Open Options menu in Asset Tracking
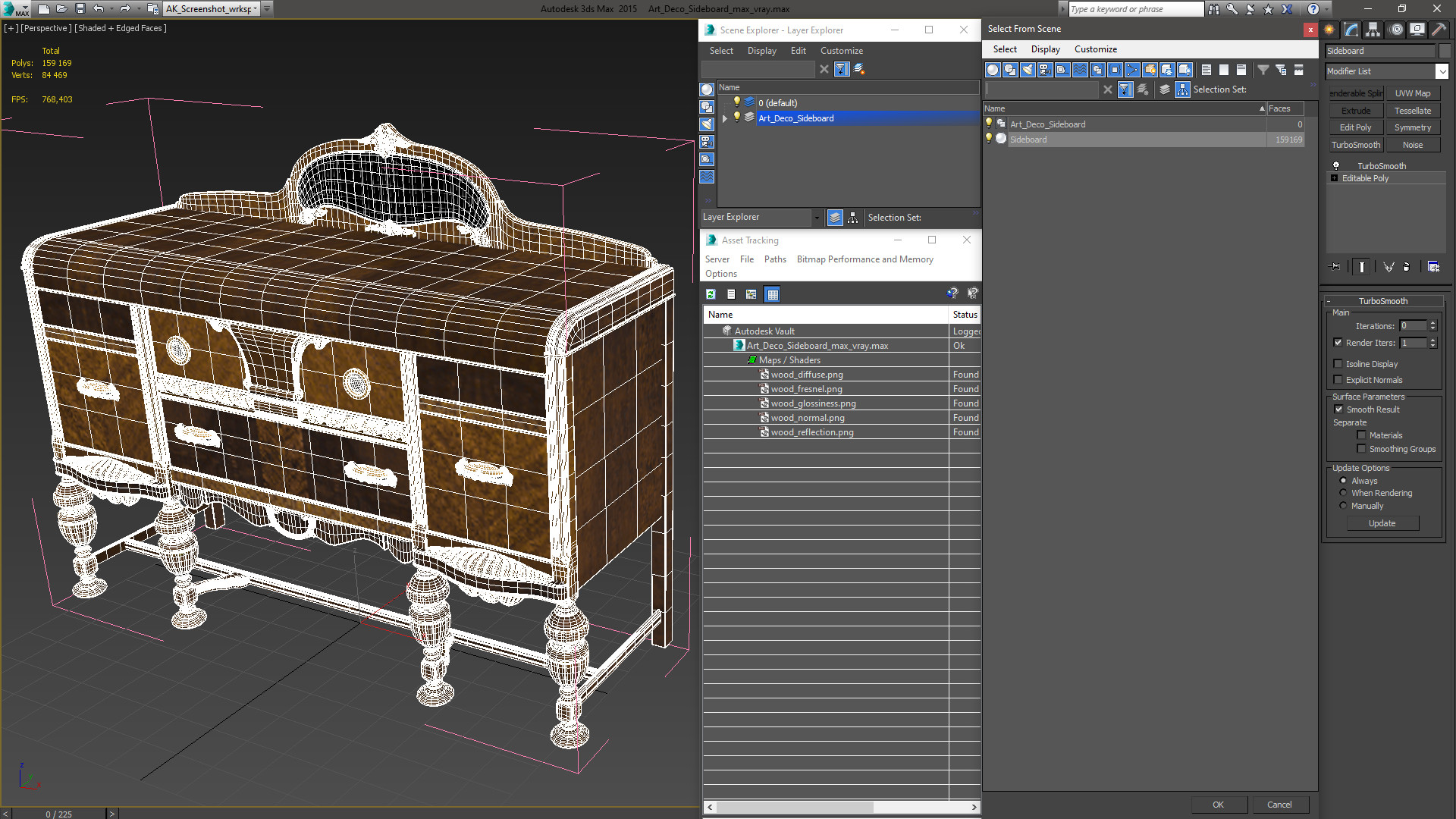 720,274
